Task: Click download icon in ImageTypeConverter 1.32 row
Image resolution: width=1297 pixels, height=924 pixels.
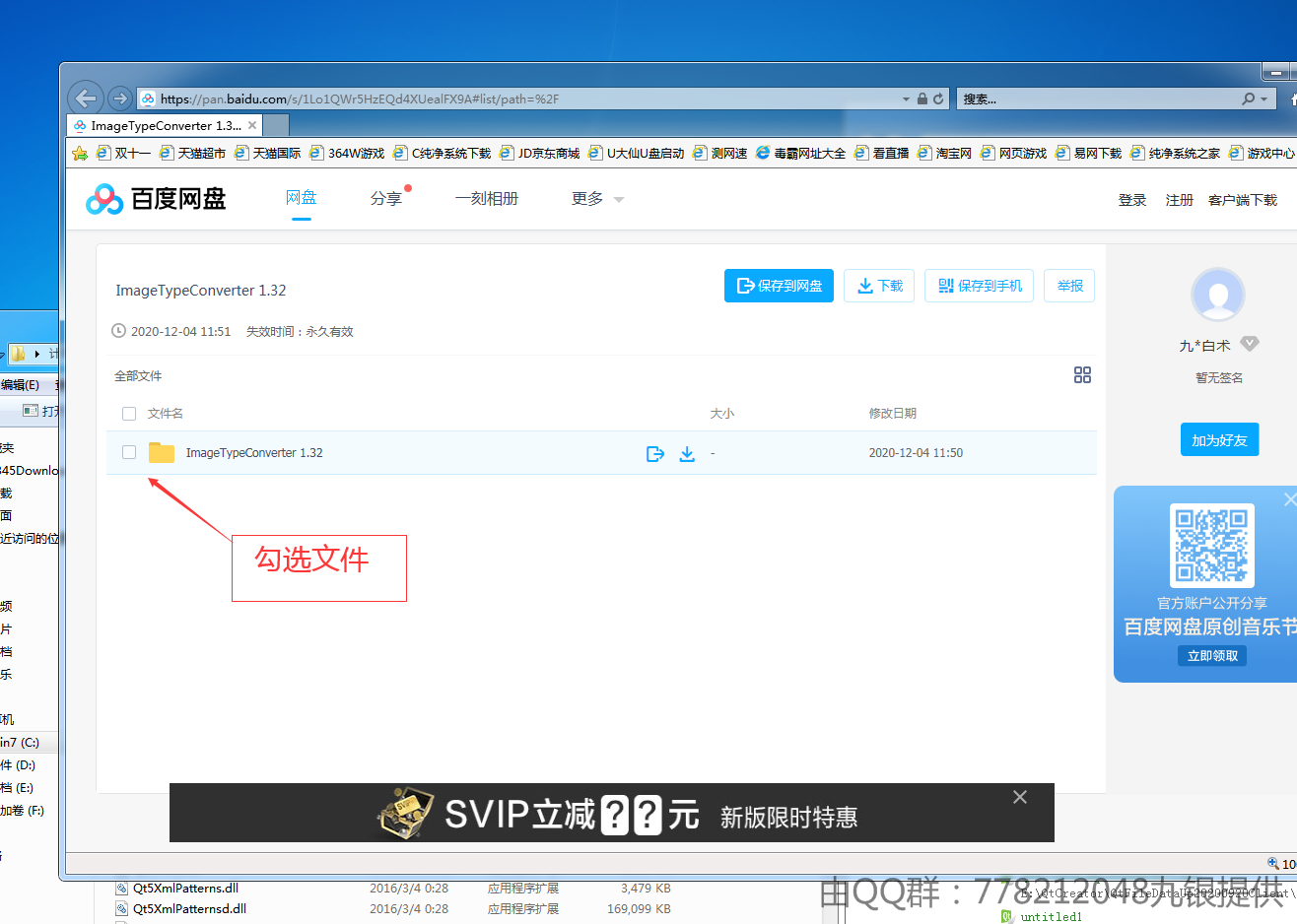Action: [687, 453]
